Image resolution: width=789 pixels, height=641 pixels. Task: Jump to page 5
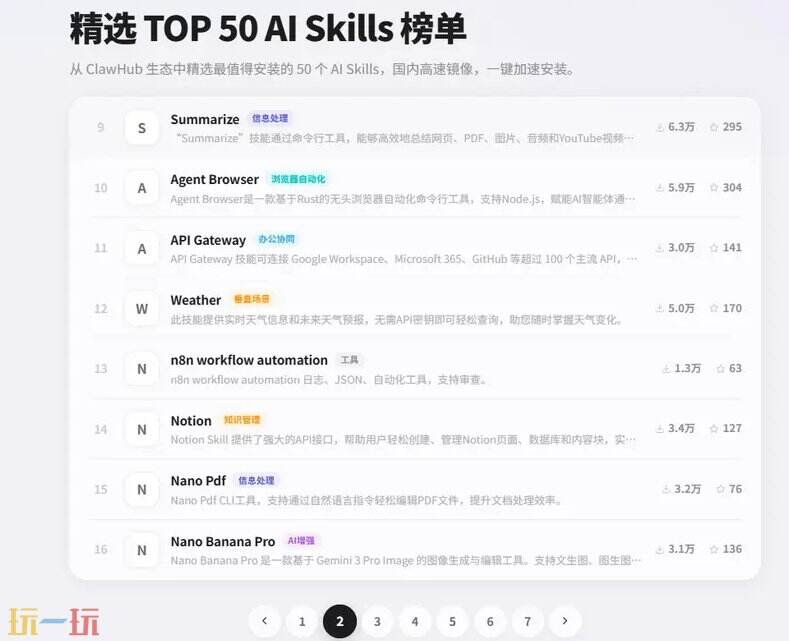pyautogui.click(x=452, y=621)
